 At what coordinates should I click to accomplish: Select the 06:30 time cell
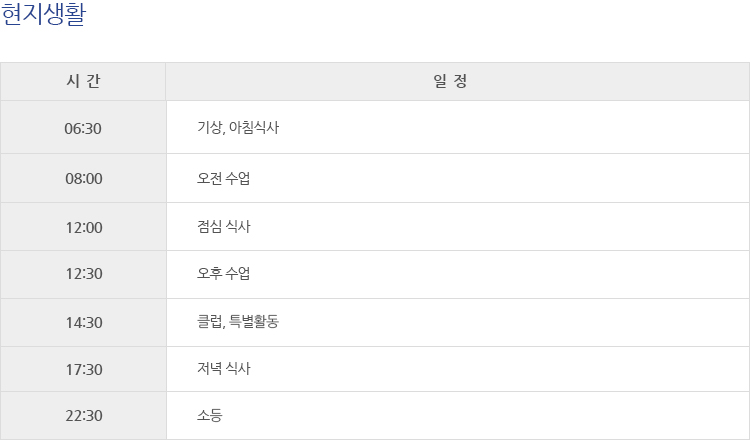point(83,128)
